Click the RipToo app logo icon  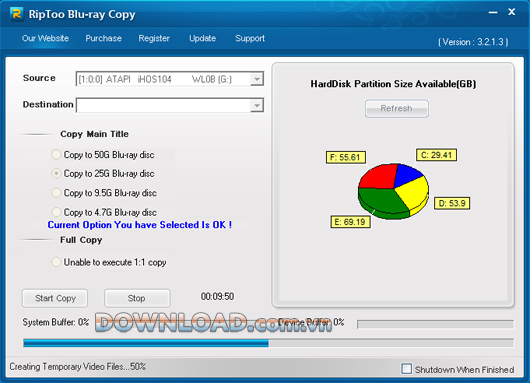click(x=16, y=14)
